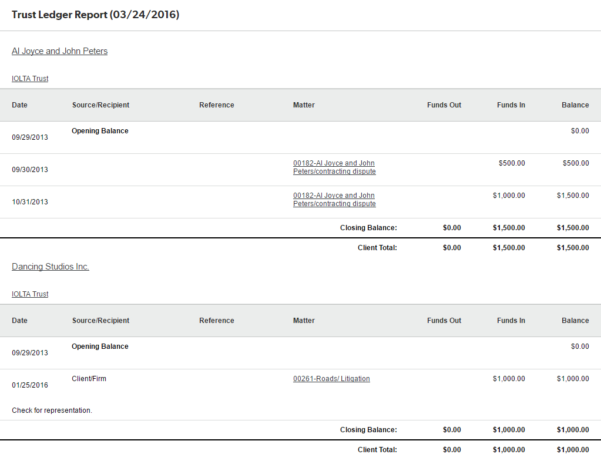
Task: Click Funds Out header in Al Joyce table
Action: tap(444, 104)
